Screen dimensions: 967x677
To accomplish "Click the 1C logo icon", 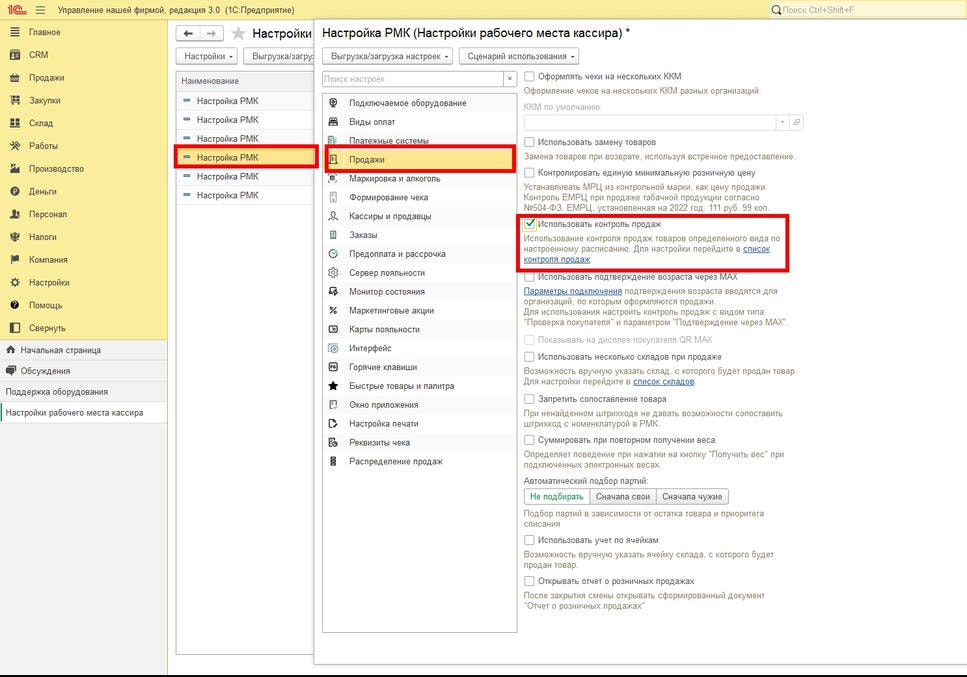I will point(16,10).
